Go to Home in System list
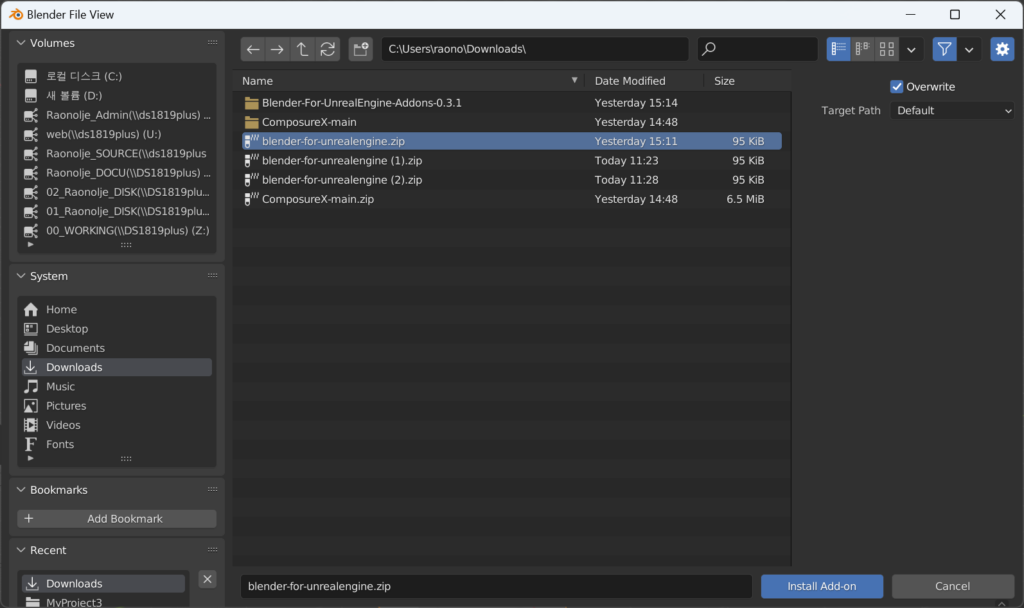 click(x=117, y=310)
